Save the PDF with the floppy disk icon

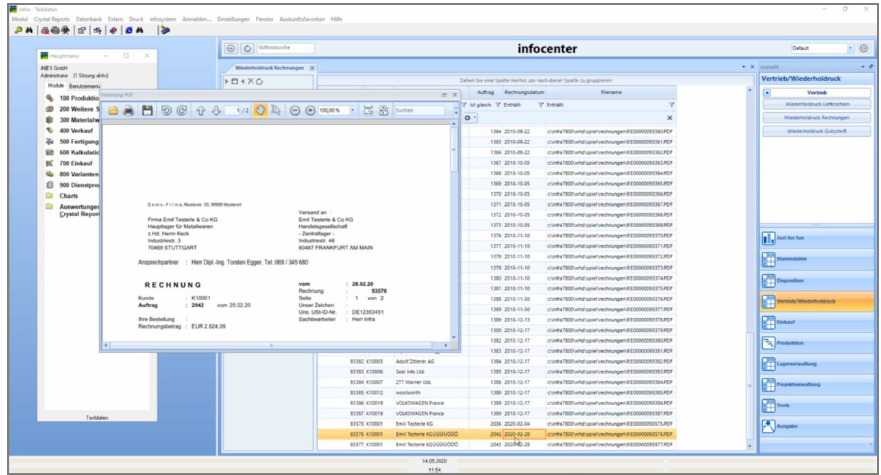[147, 110]
